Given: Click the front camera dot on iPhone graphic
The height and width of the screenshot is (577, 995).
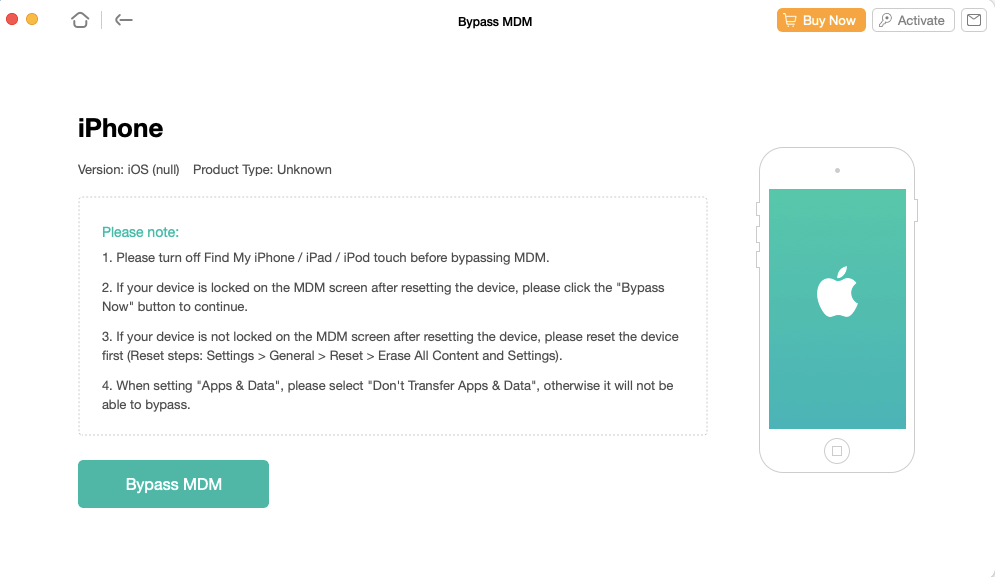Looking at the screenshot, I should (x=837, y=170).
